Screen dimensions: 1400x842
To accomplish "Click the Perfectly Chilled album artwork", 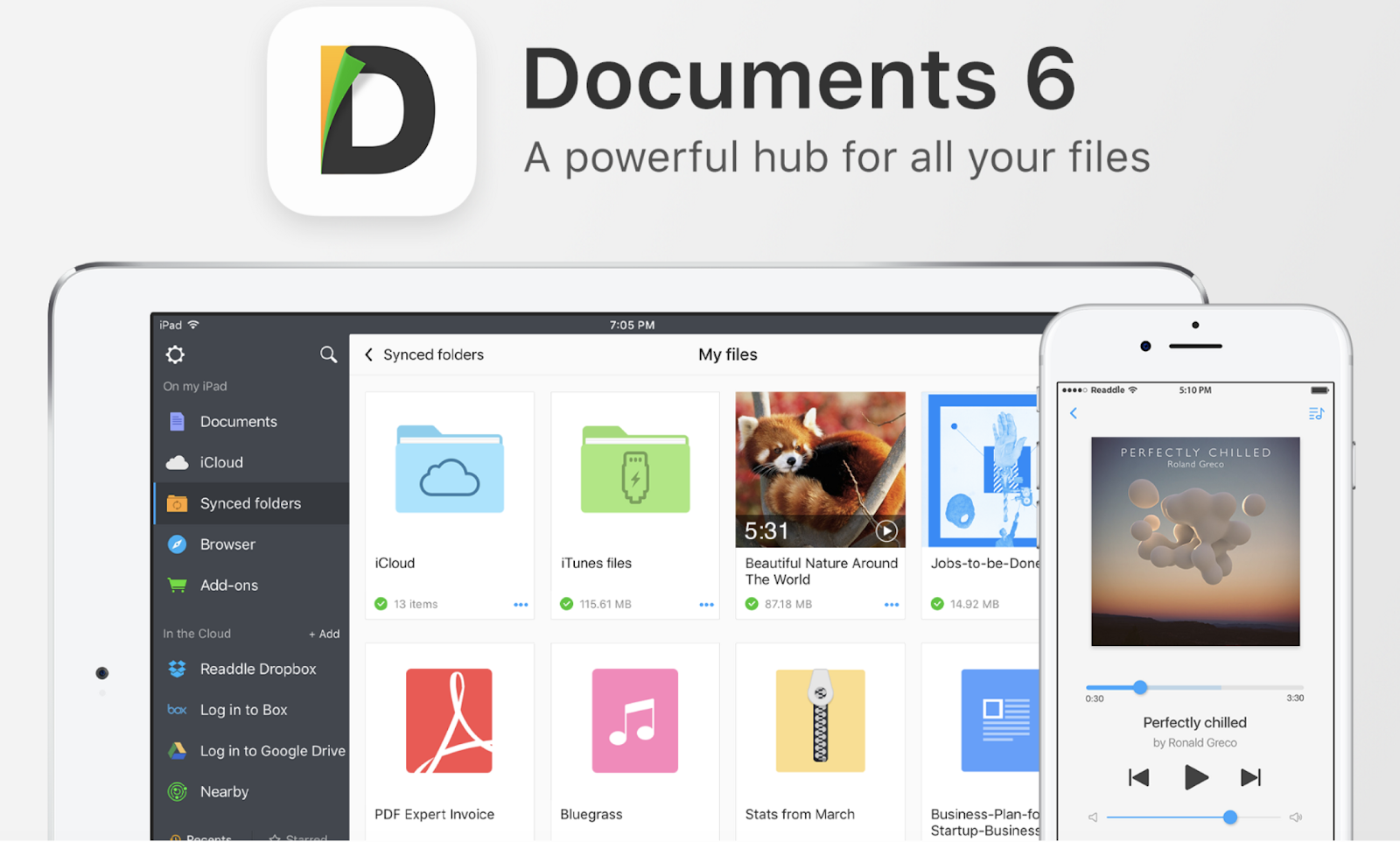I will (x=1195, y=542).
